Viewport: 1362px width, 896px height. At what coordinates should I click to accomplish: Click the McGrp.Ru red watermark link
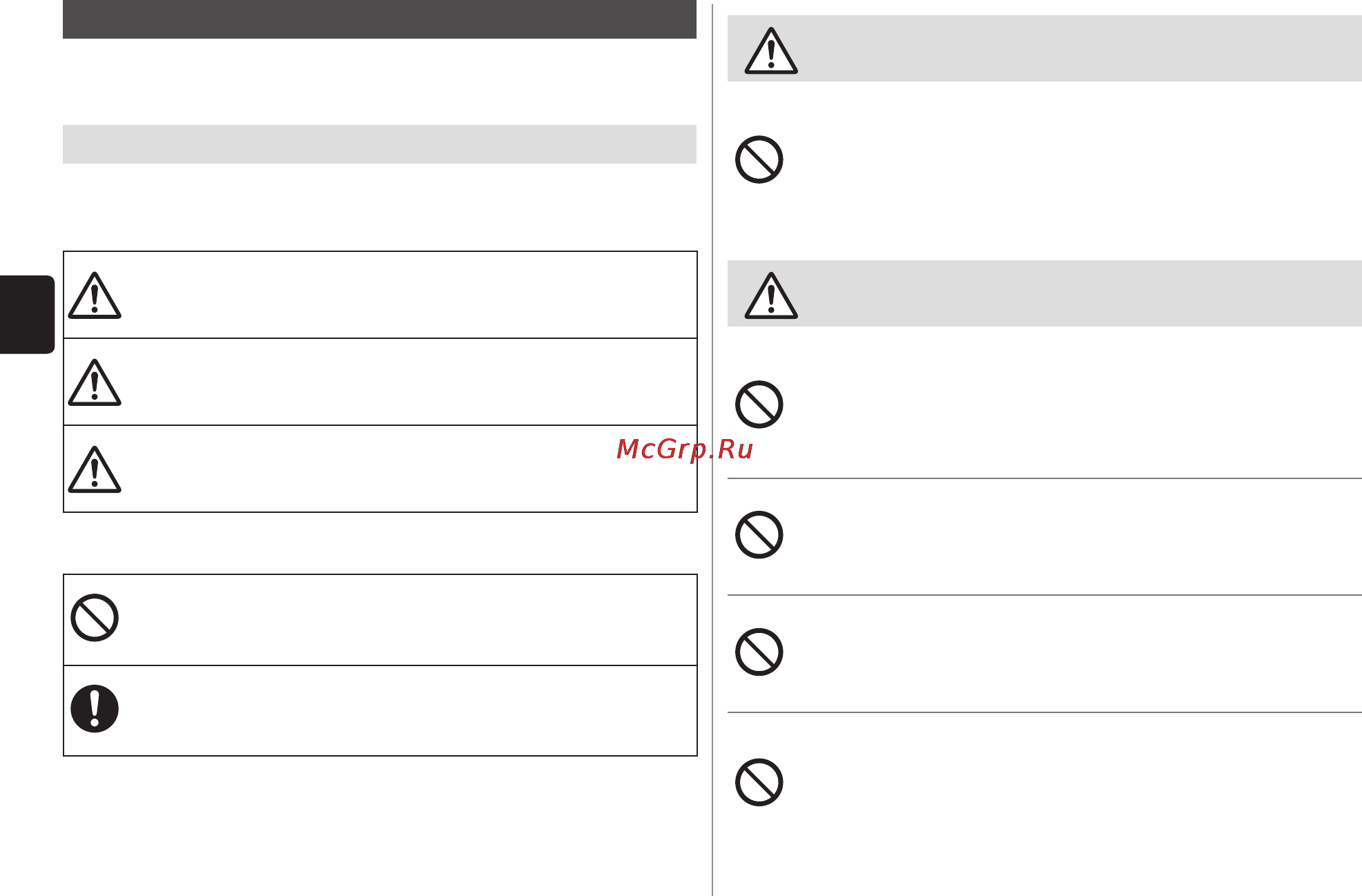[x=684, y=450]
